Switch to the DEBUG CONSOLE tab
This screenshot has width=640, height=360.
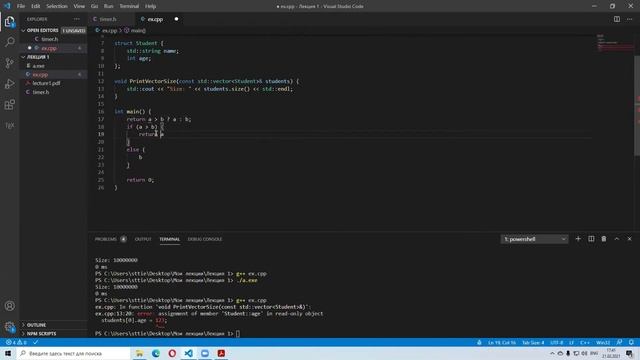[205, 239]
